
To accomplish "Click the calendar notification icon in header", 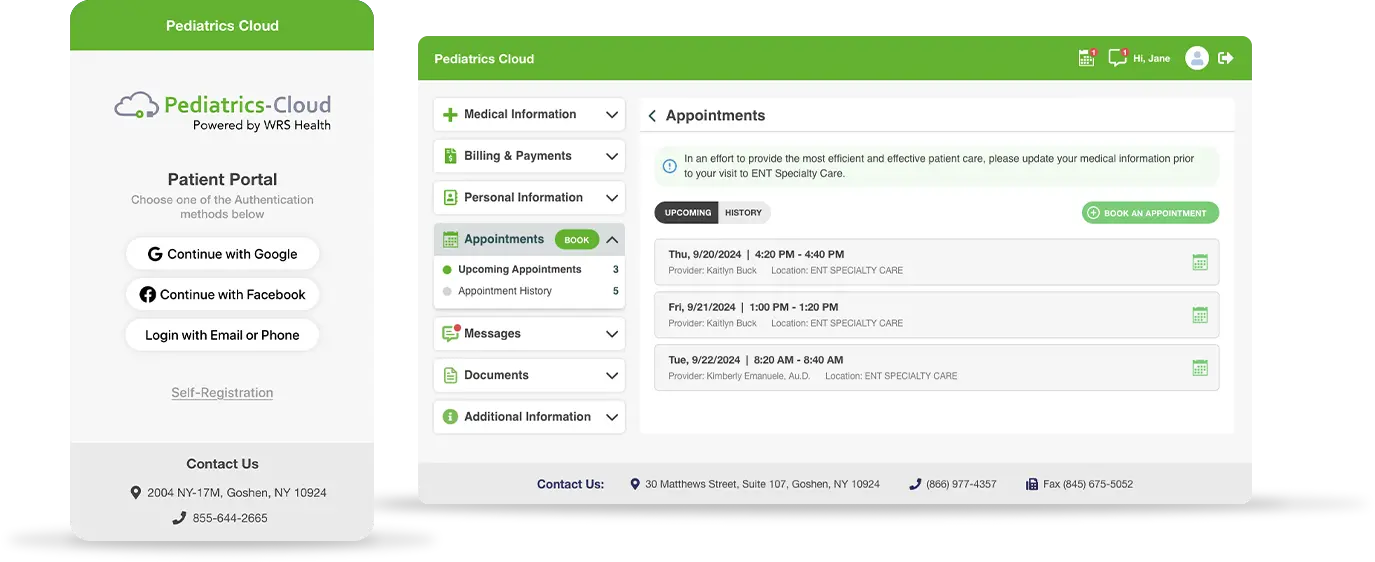I will (x=1086, y=58).
